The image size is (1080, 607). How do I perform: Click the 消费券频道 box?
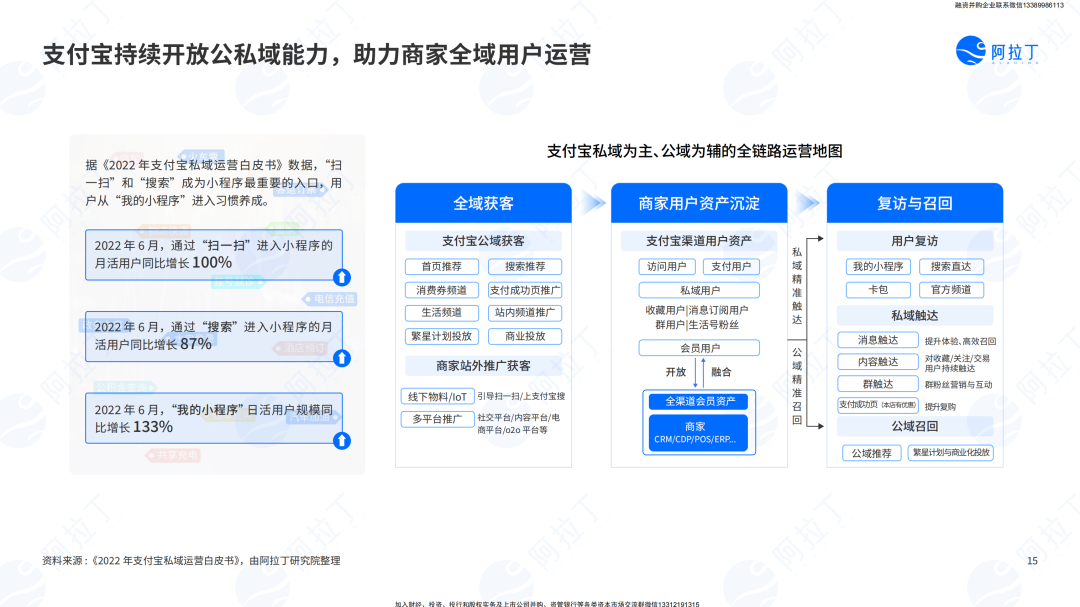[x=442, y=290]
